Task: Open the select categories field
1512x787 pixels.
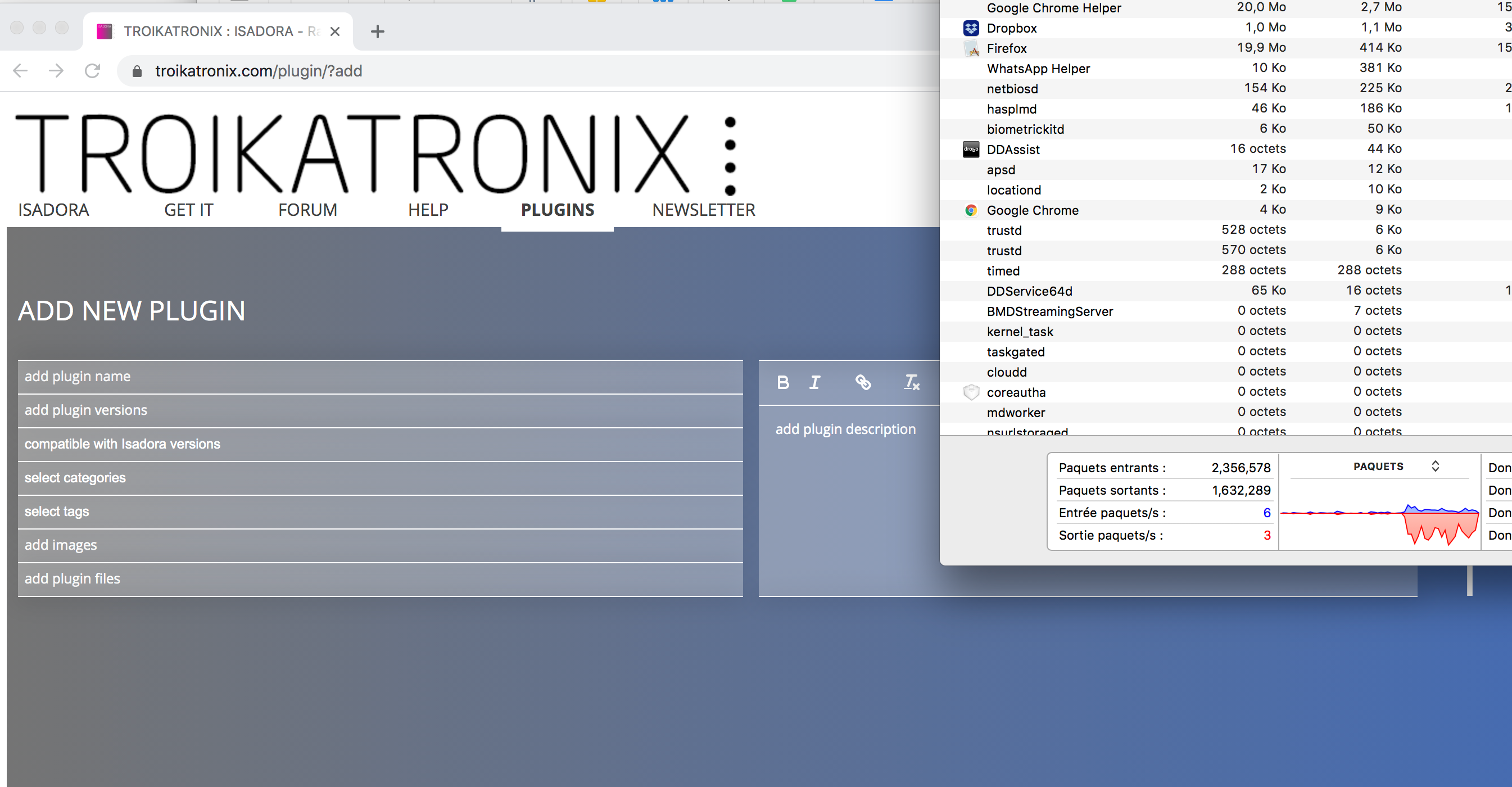Action: click(x=381, y=478)
